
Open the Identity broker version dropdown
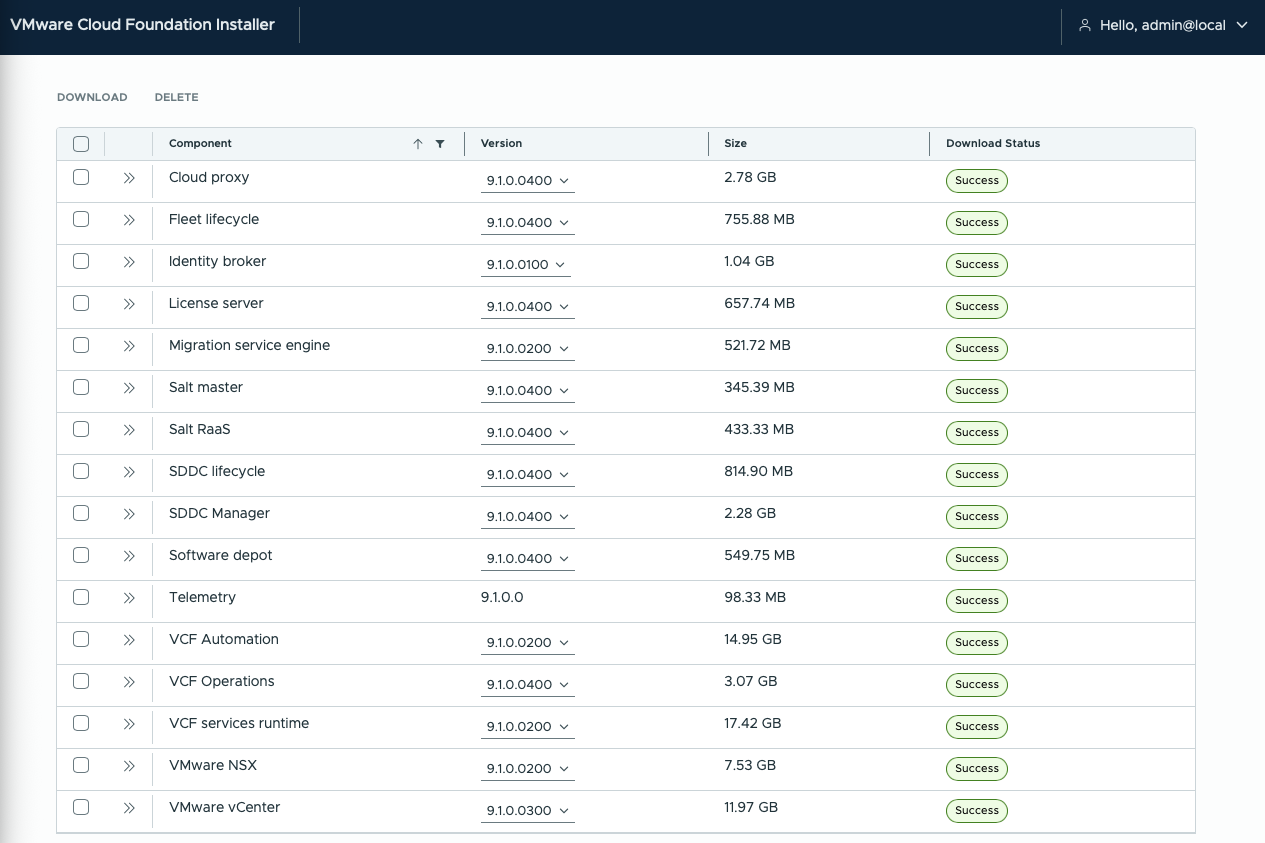point(528,265)
